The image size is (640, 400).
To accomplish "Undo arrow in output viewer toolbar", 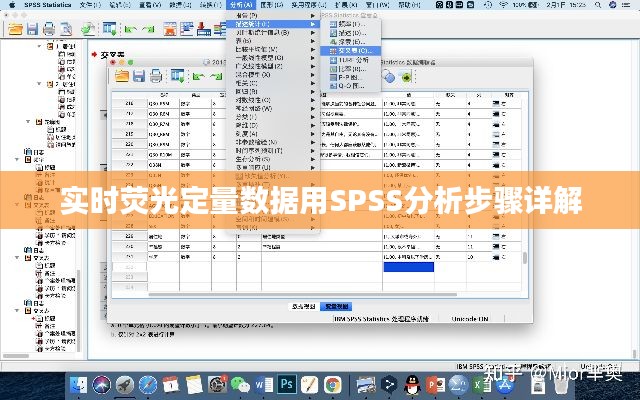I will pyautogui.click(x=131, y=29).
